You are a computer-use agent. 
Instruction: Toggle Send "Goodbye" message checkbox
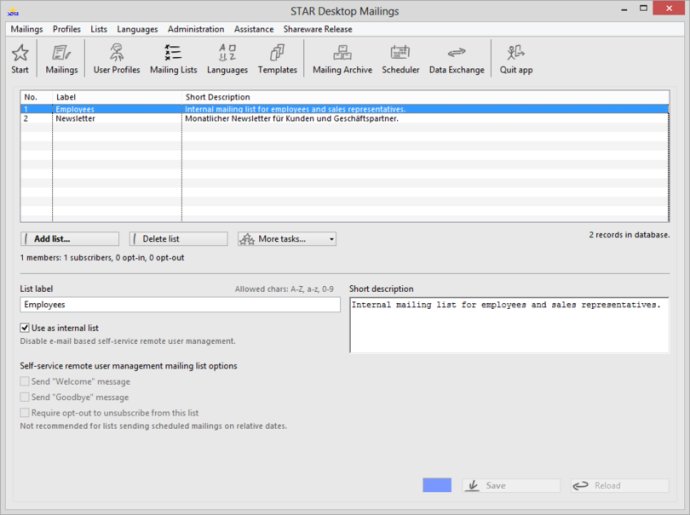(25, 397)
